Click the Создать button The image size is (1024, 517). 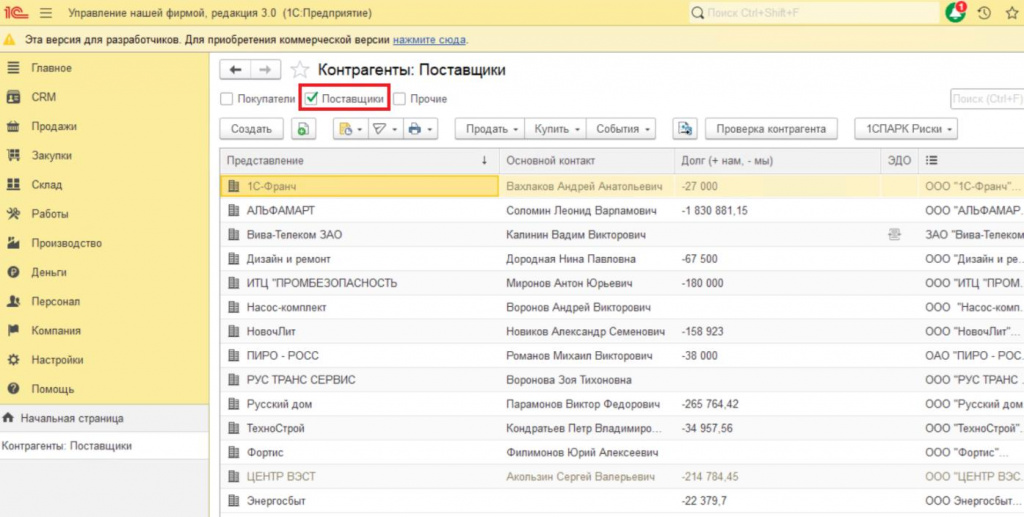[251, 129]
